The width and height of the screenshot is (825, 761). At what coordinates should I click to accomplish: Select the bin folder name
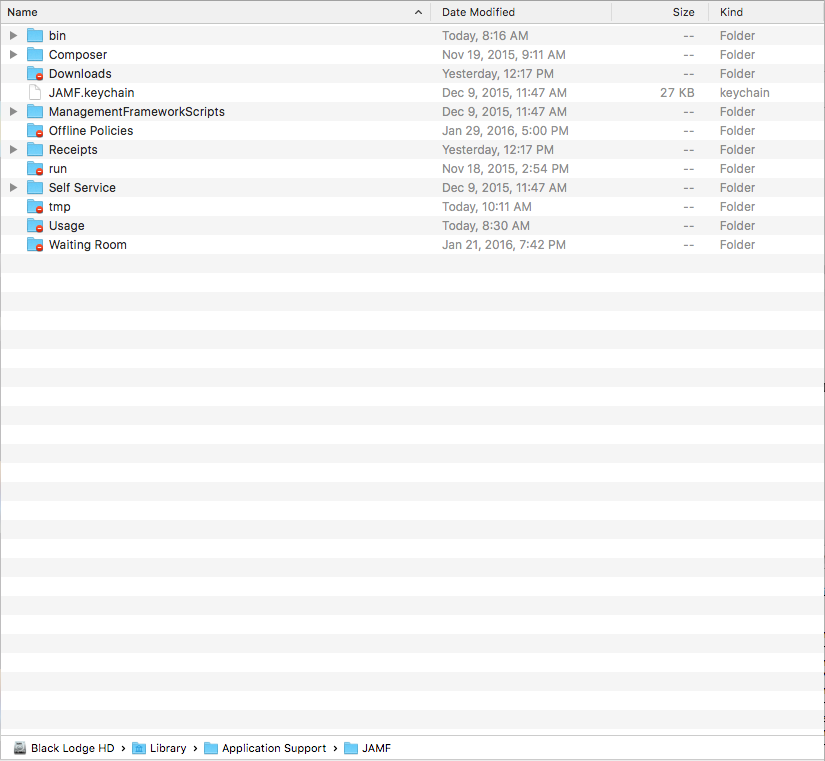click(57, 36)
